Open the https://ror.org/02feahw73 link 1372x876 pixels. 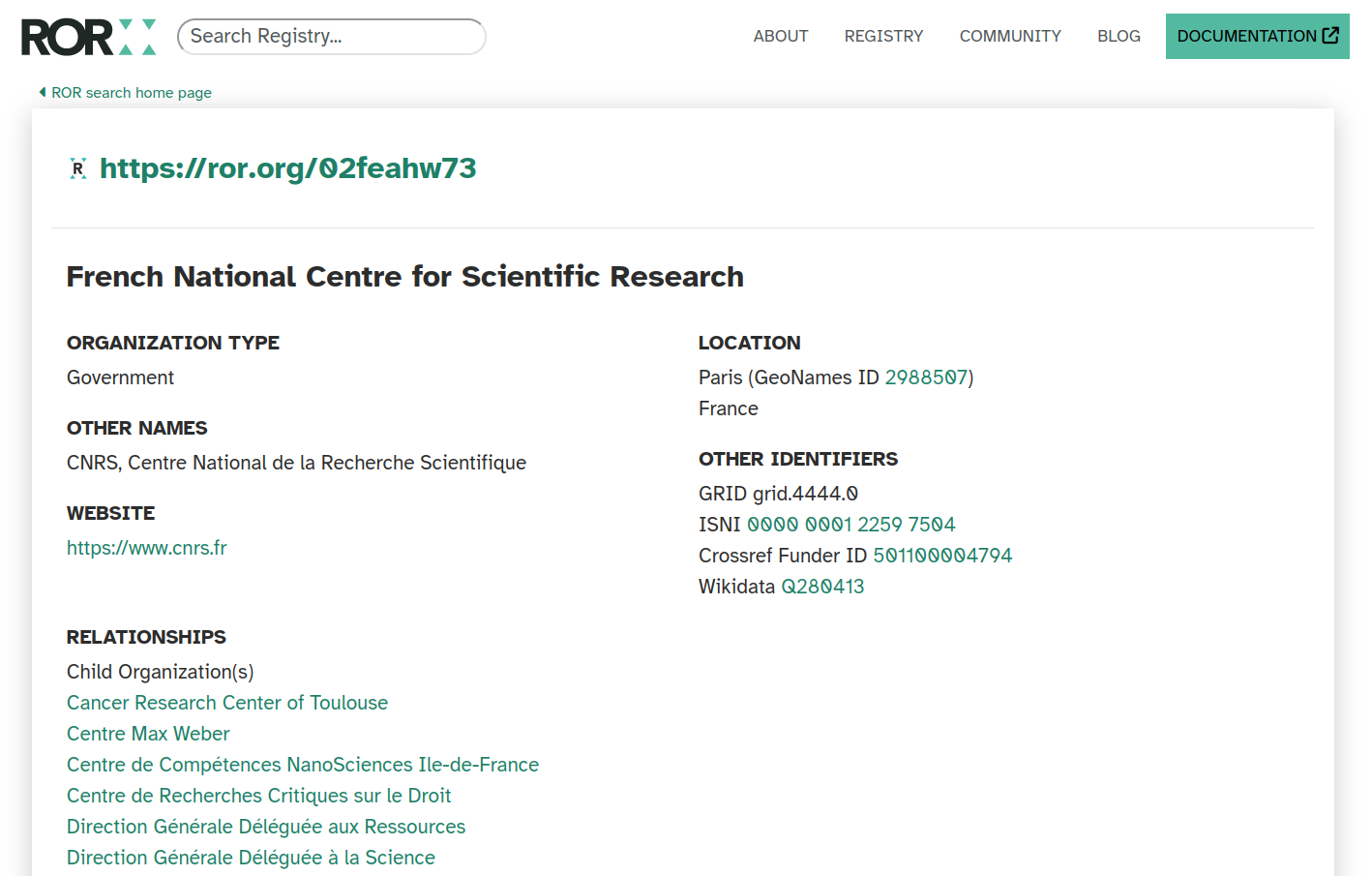[288, 168]
